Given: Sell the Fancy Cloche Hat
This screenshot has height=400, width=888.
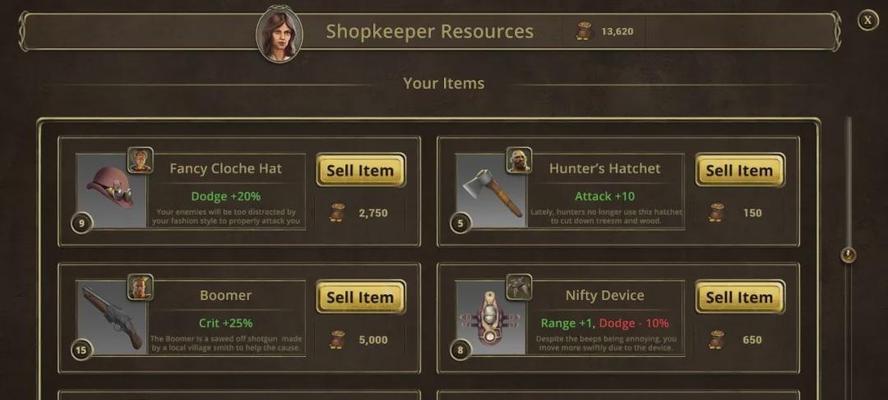Looking at the screenshot, I should pyautogui.click(x=361, y=170).
